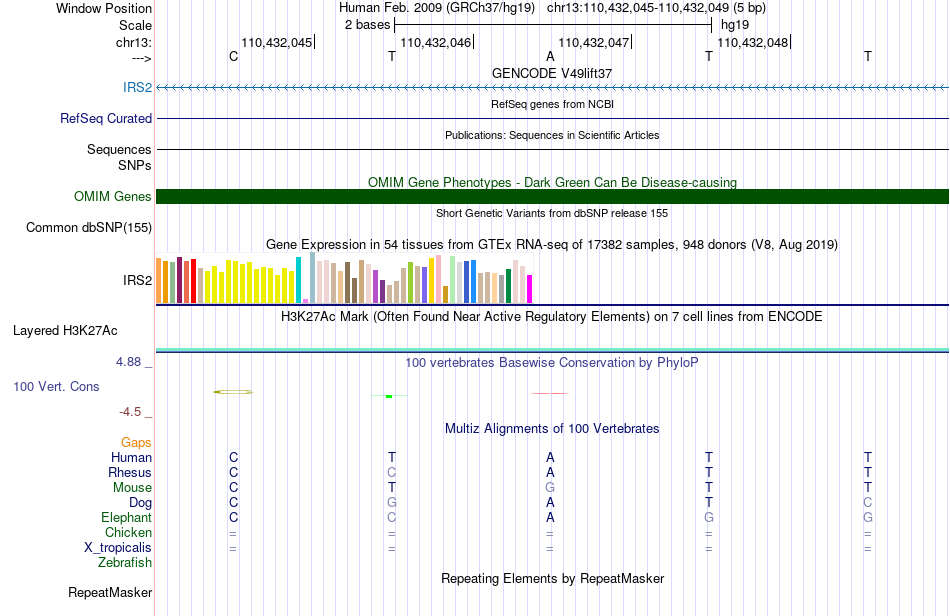
Task: Open the RefSeq Curated track label
Action: click(105, 119)
